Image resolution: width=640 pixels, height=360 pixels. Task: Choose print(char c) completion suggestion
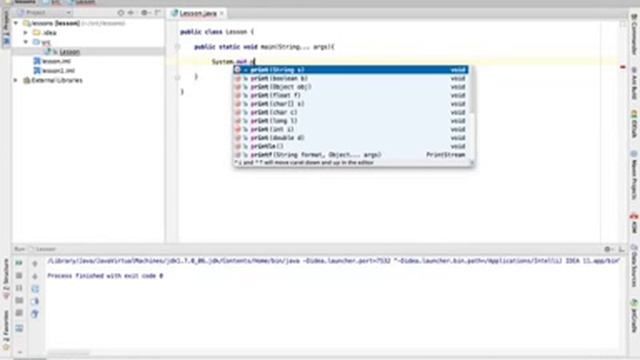tap(351, 112)
